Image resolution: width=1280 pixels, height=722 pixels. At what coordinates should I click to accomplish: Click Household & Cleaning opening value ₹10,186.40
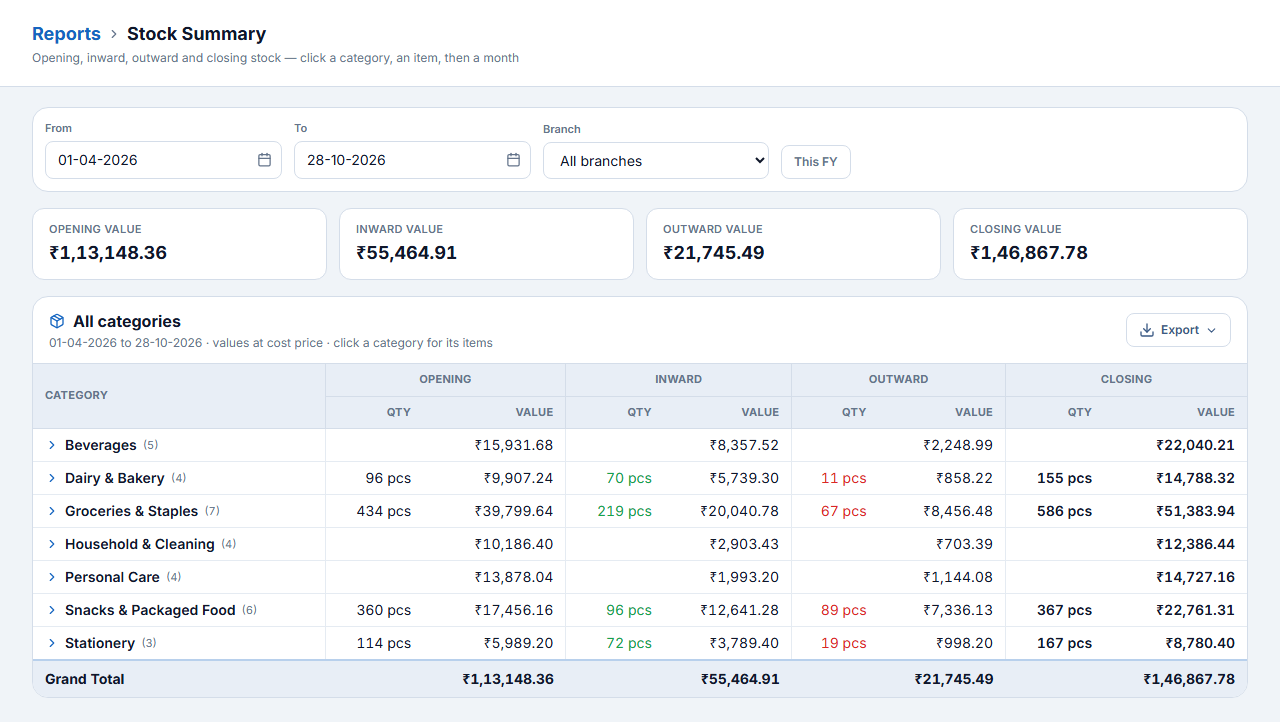[x=514, y=544]
